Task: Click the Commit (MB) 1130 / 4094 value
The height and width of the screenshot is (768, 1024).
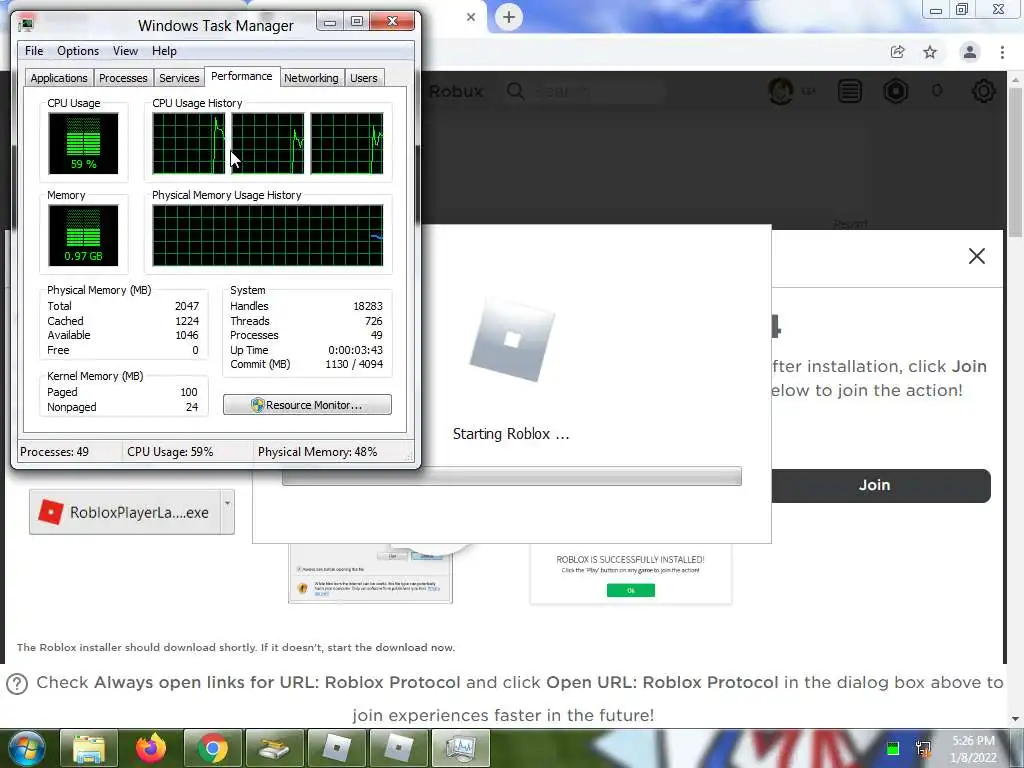Action: click(354, 364)
